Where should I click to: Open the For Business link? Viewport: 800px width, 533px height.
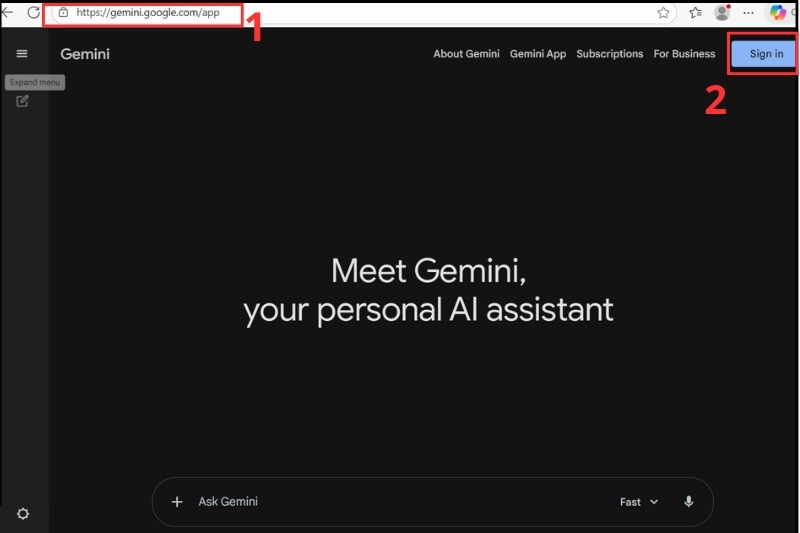(684, 54)
